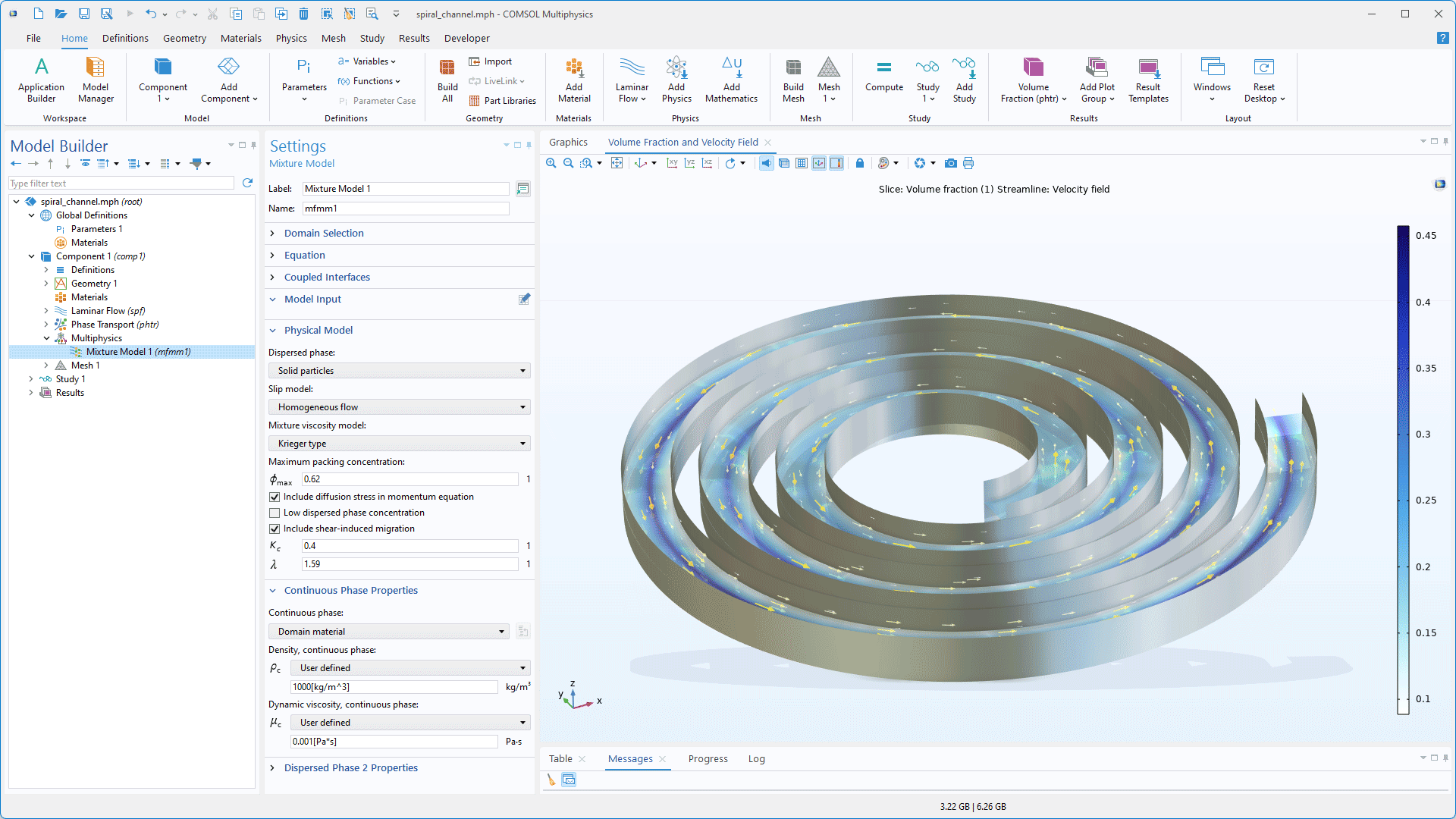Click the undo icon

(151, 14)
